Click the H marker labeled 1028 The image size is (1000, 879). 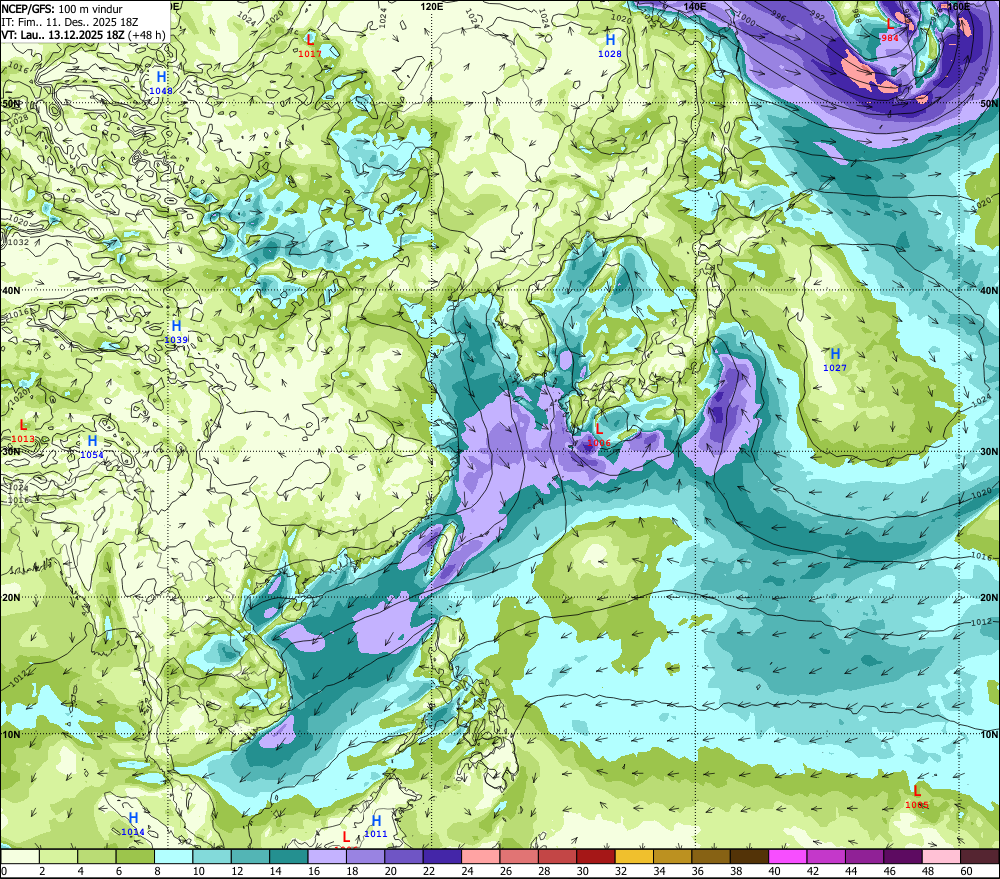610,40
